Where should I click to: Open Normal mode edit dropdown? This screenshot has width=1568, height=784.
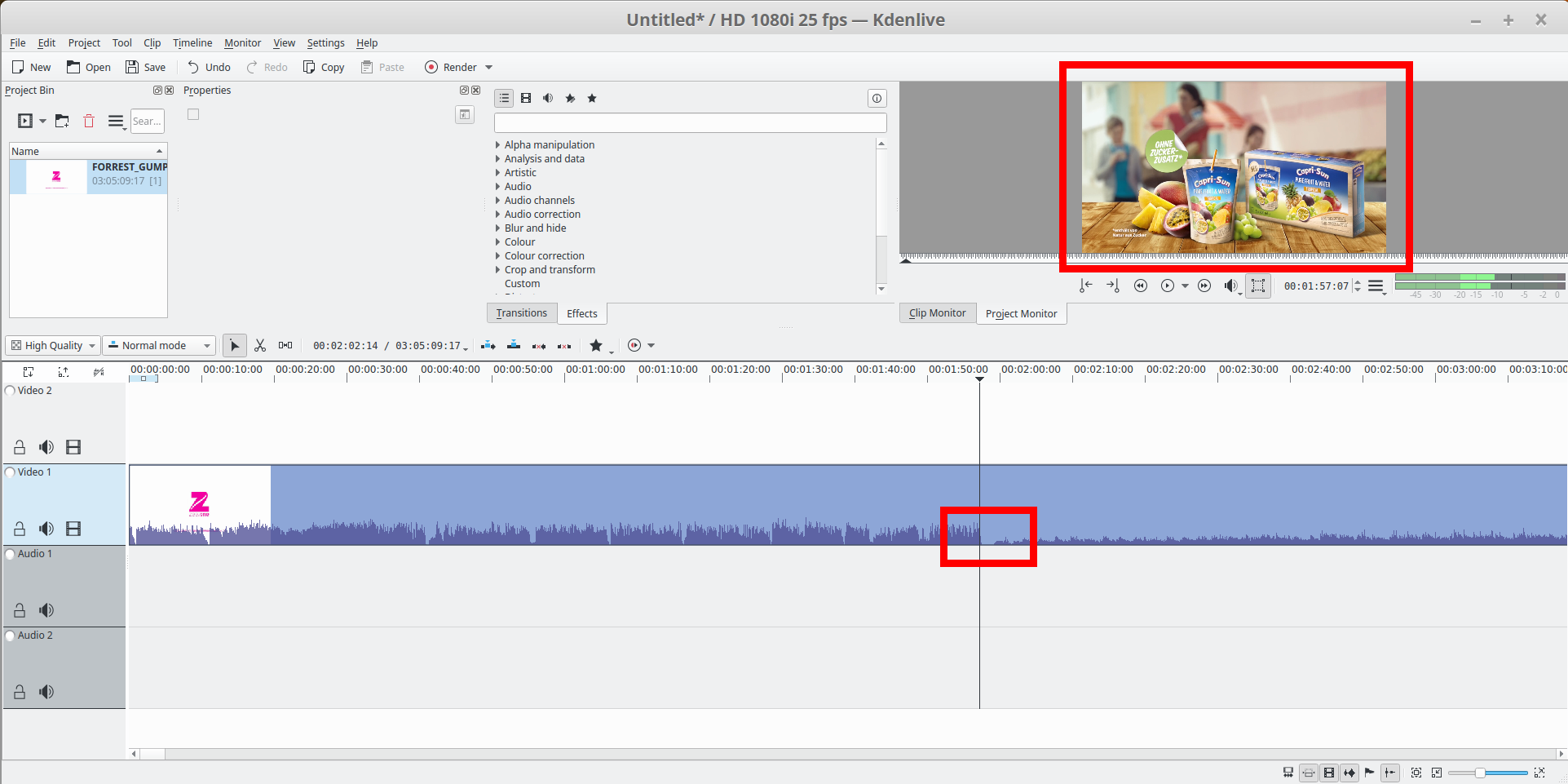pos(160,346)
